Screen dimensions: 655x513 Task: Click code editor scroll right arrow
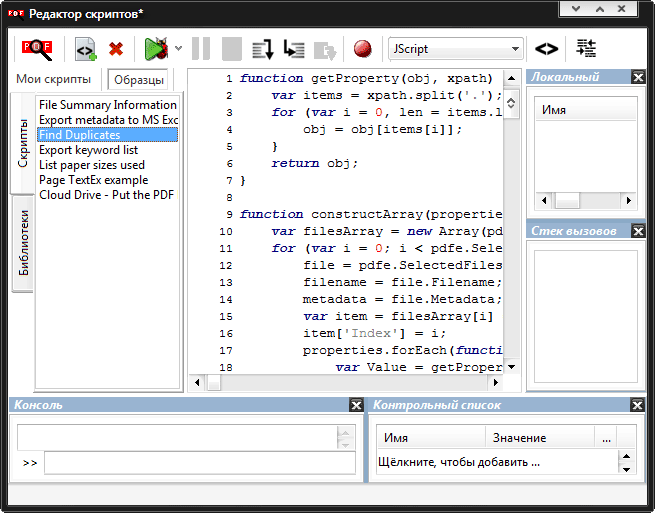point(495,382)
